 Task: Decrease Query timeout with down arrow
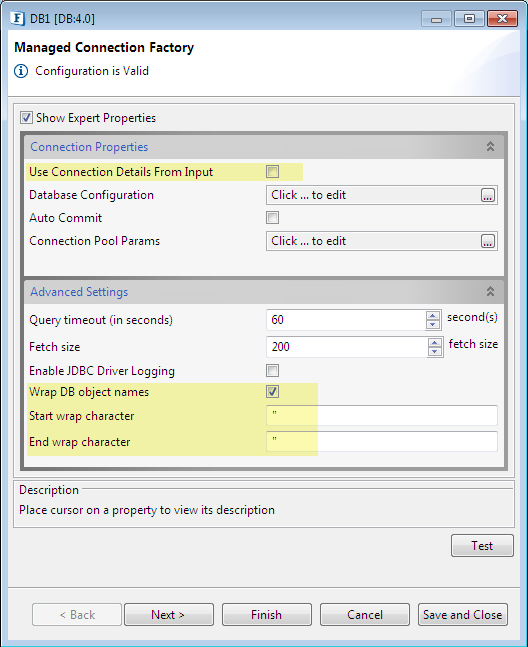[433, 325]
